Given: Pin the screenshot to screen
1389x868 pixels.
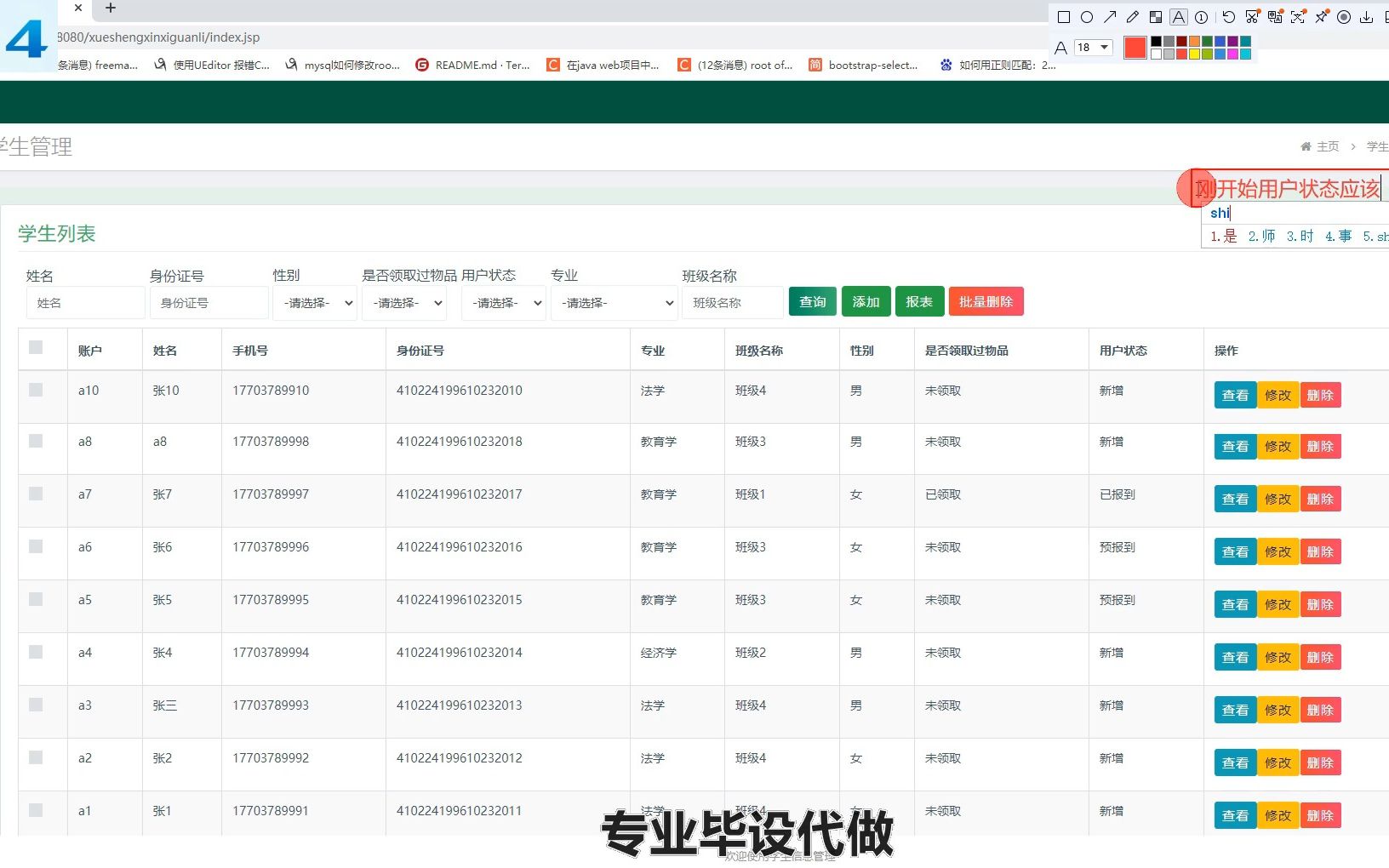Looking at the screenshot, I should coord(1321,17).
